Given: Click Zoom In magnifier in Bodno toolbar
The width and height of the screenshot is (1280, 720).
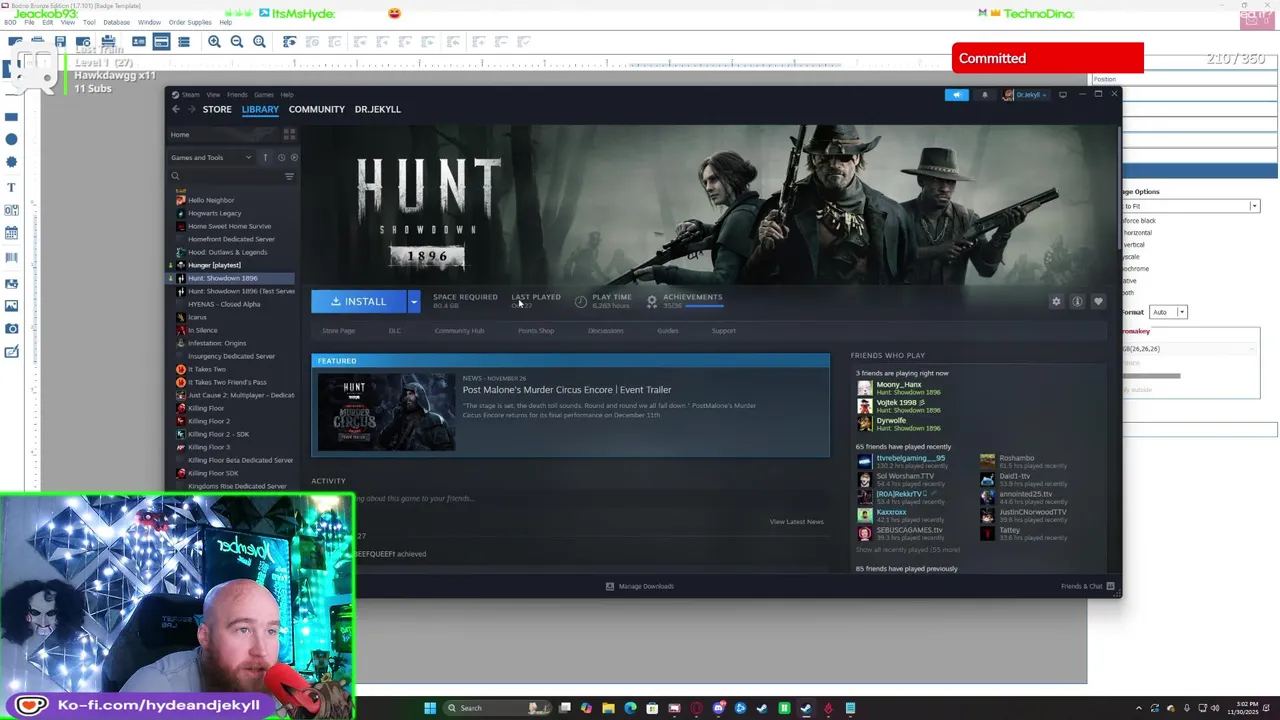Looking at the screenshot, I should 214,41.
